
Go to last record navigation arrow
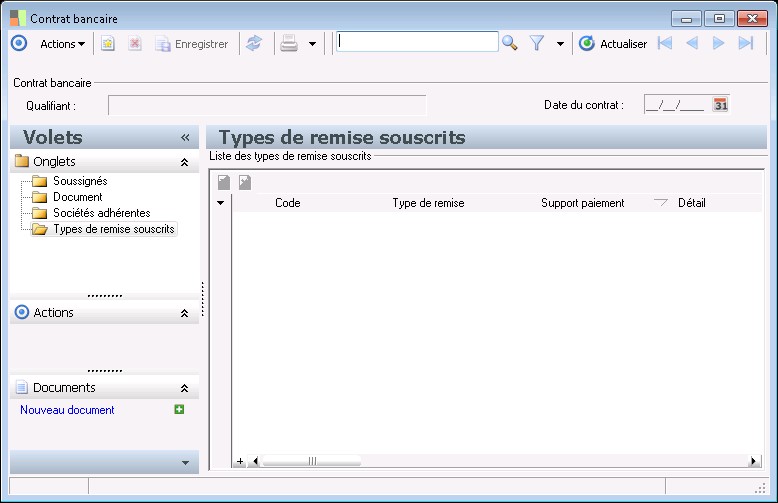[x=746, y=44]
